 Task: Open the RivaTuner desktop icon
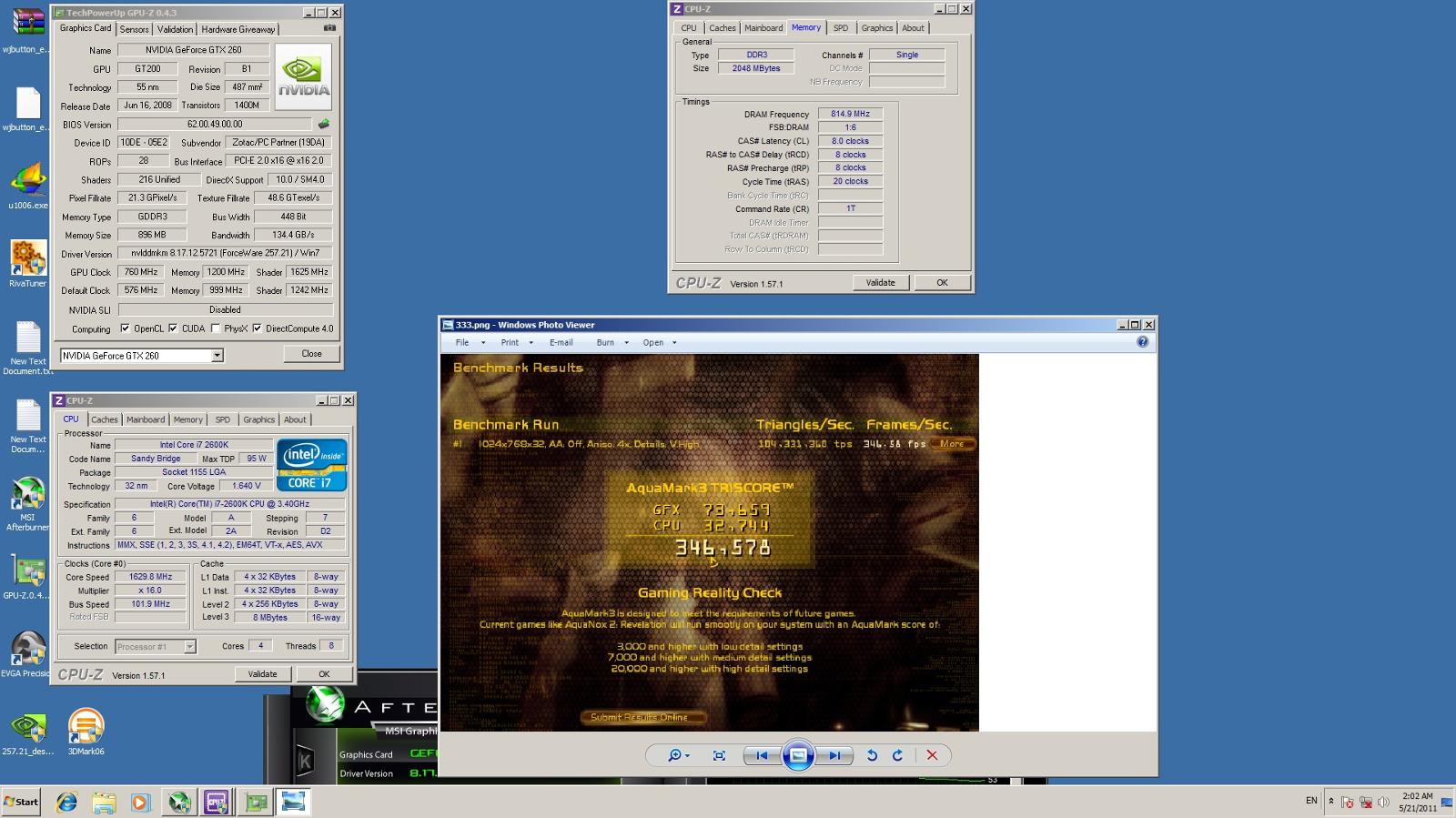27,264
